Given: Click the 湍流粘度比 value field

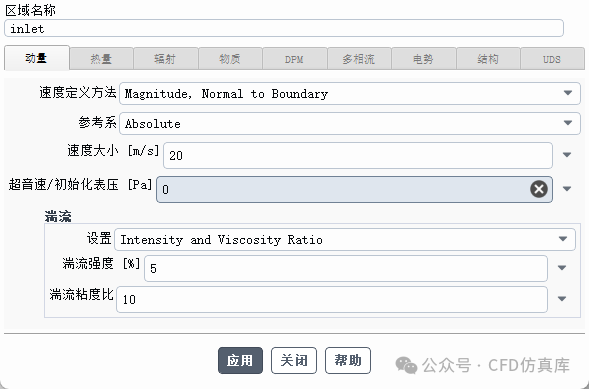Looking at the screenshot, I should coord(332,299).
